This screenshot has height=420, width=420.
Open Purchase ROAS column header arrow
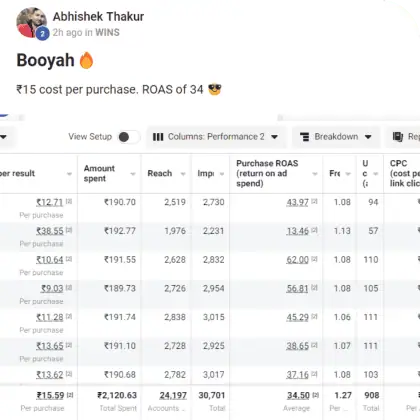[315, 174]
